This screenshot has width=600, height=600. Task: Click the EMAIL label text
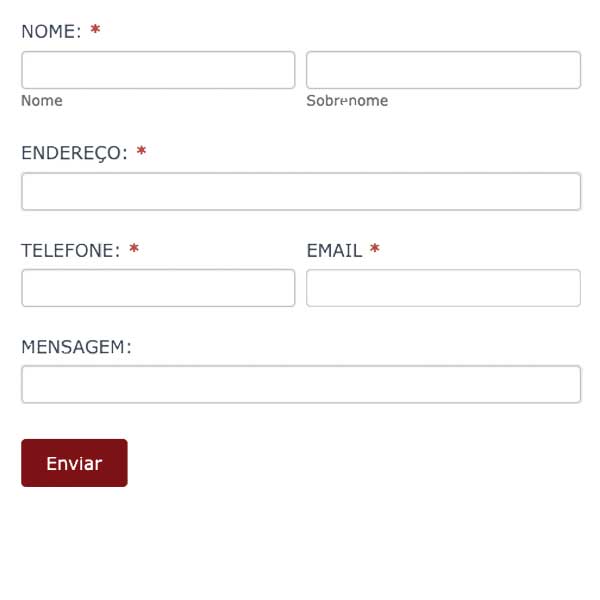tap(334, 251)
